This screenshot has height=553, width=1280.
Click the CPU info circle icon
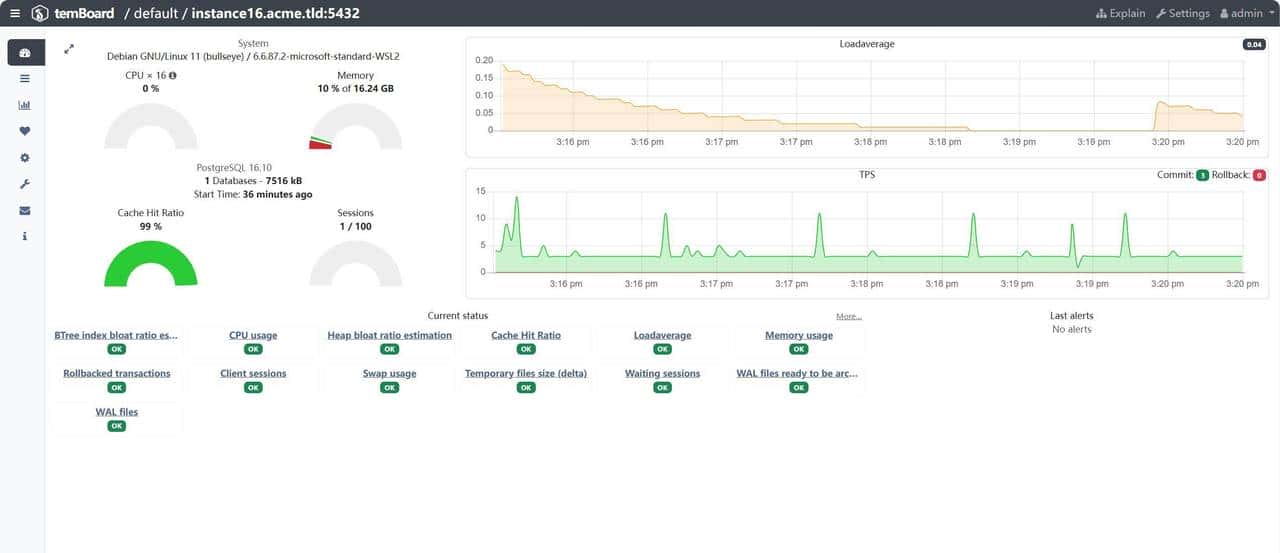[173, 75]
